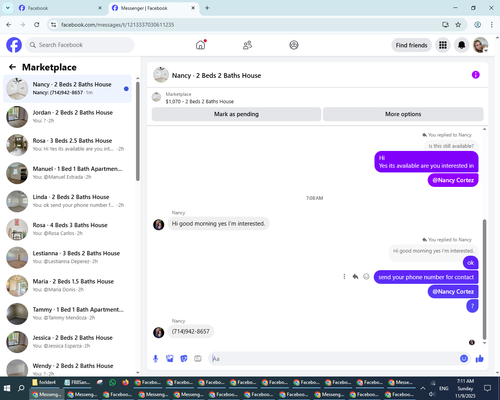This screenshot has width=500, height=400.
Task: Reply to the 'send your phone number' message
Action: [355, 277]
